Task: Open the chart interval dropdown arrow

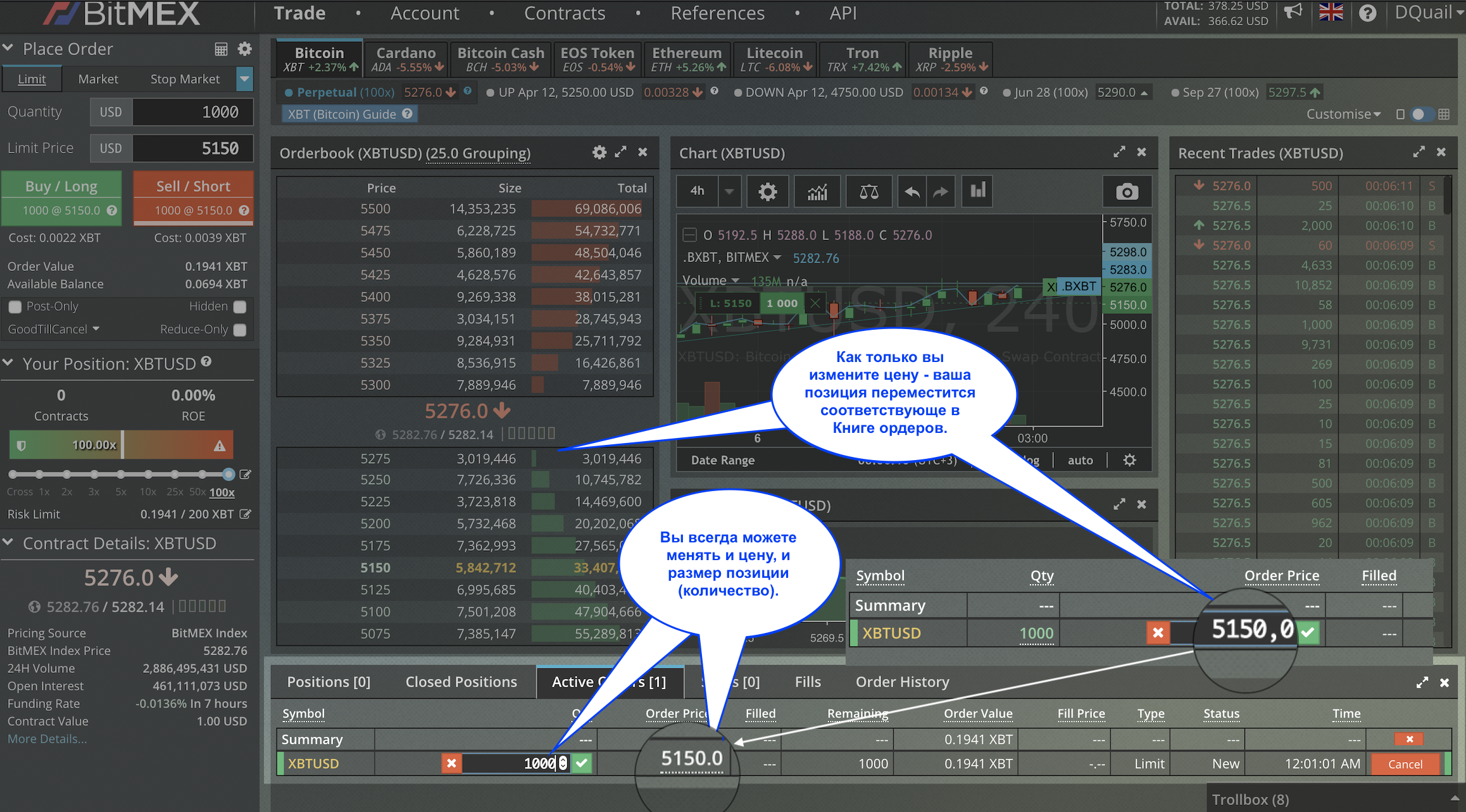Action: click(x=729, y=191)
